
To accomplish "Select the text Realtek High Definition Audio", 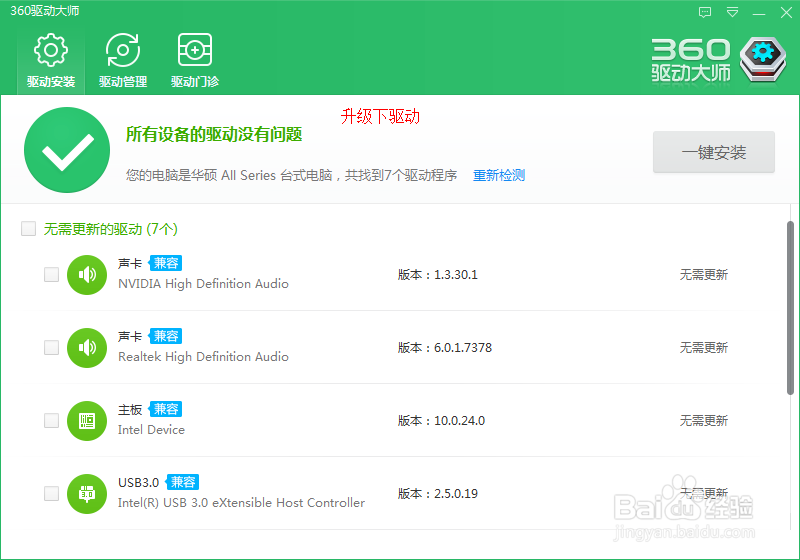I will coord(204,357).
